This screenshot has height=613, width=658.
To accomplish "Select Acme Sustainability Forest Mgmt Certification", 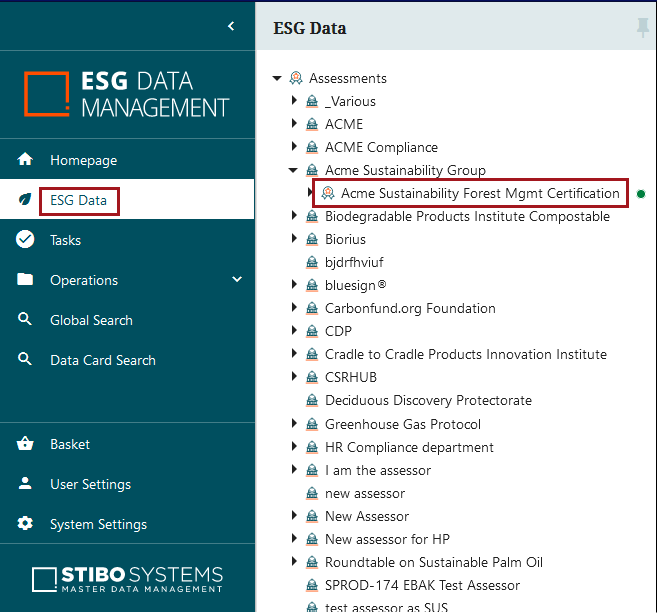I will click(480, 193).
